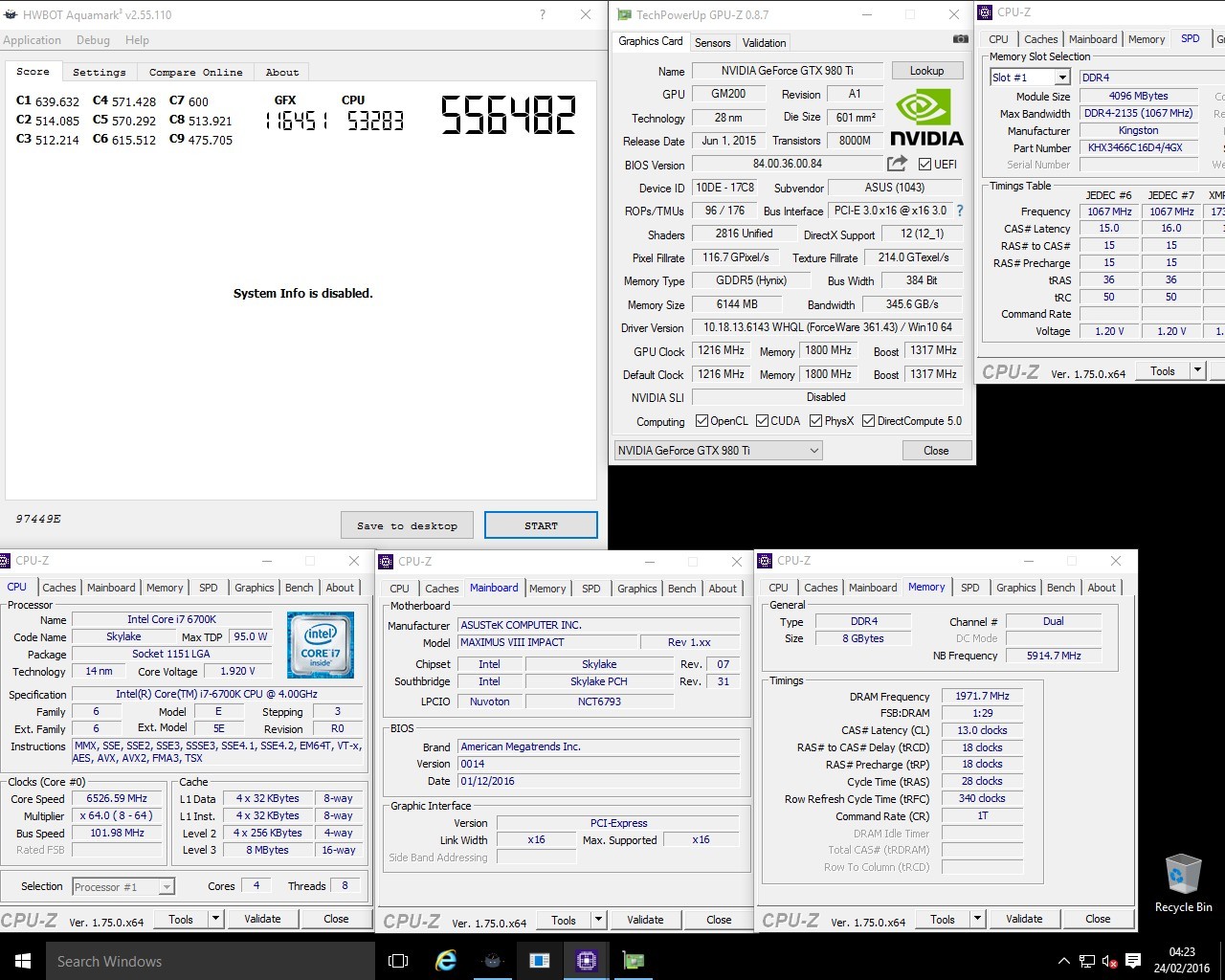Open the Windows Start menu
Image resolution: width=1225 pixels, height=980 pixels.
[23, 961]
